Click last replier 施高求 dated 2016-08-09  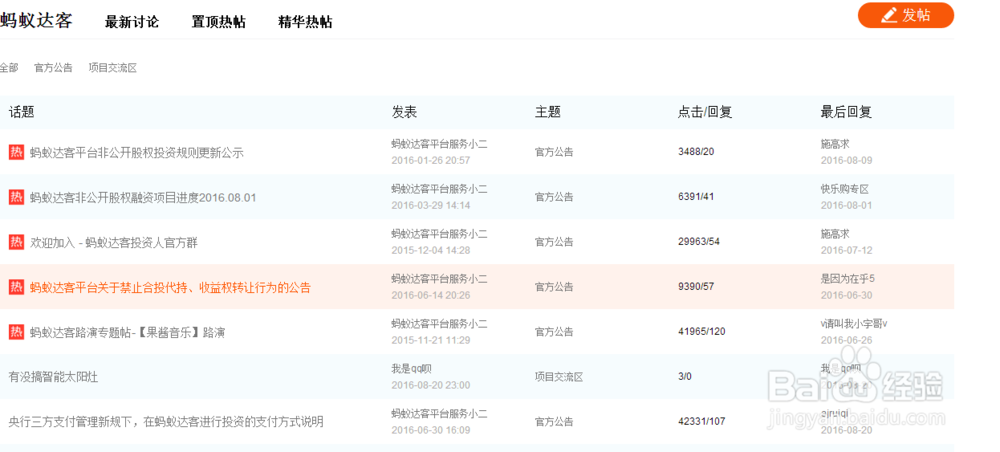[x=835, y=145]
